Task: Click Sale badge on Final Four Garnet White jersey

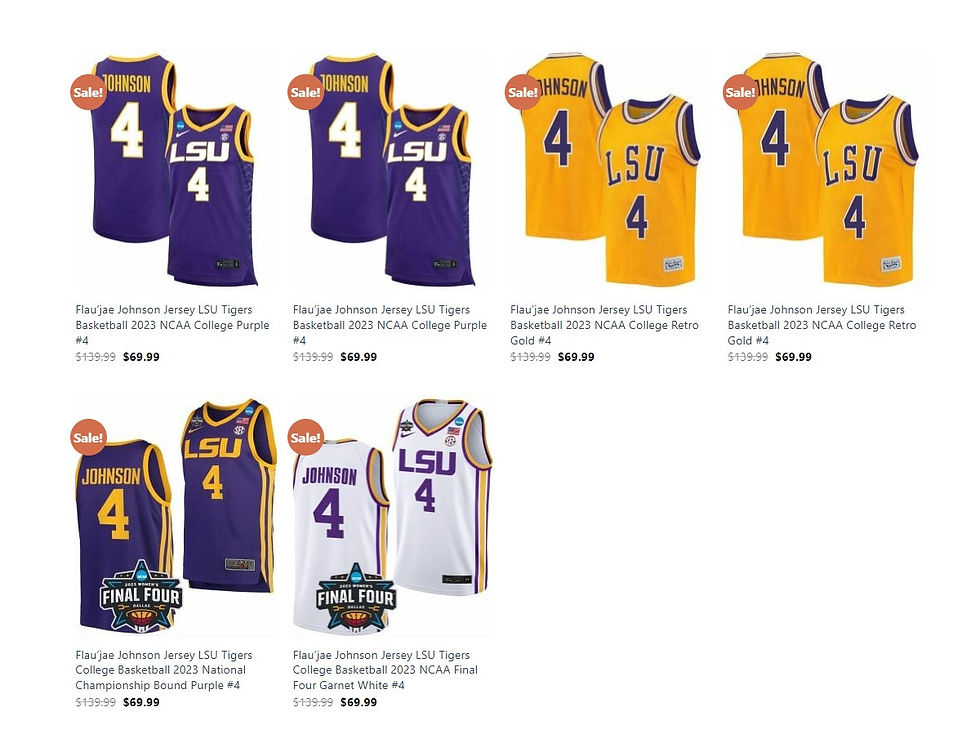Action: pyautogui.click(x=306, y=437)
